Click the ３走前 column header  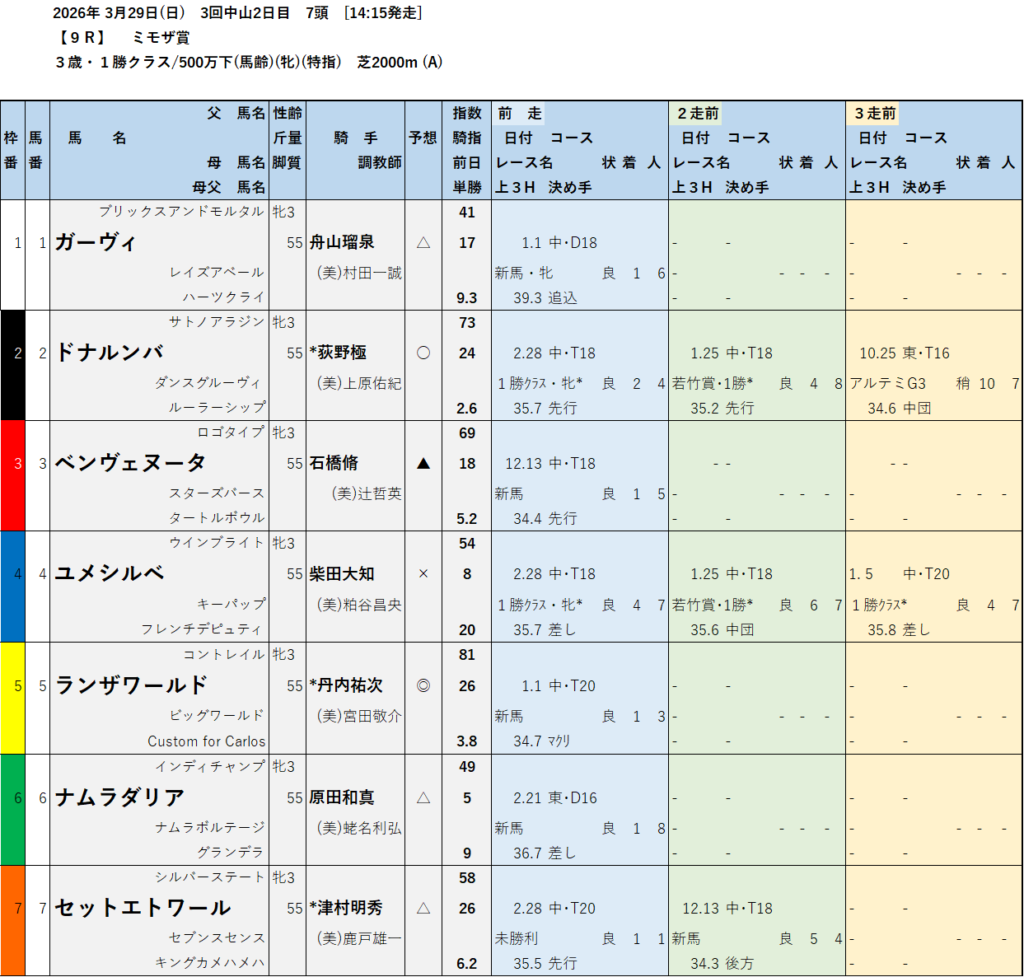(x=875, y=114)
